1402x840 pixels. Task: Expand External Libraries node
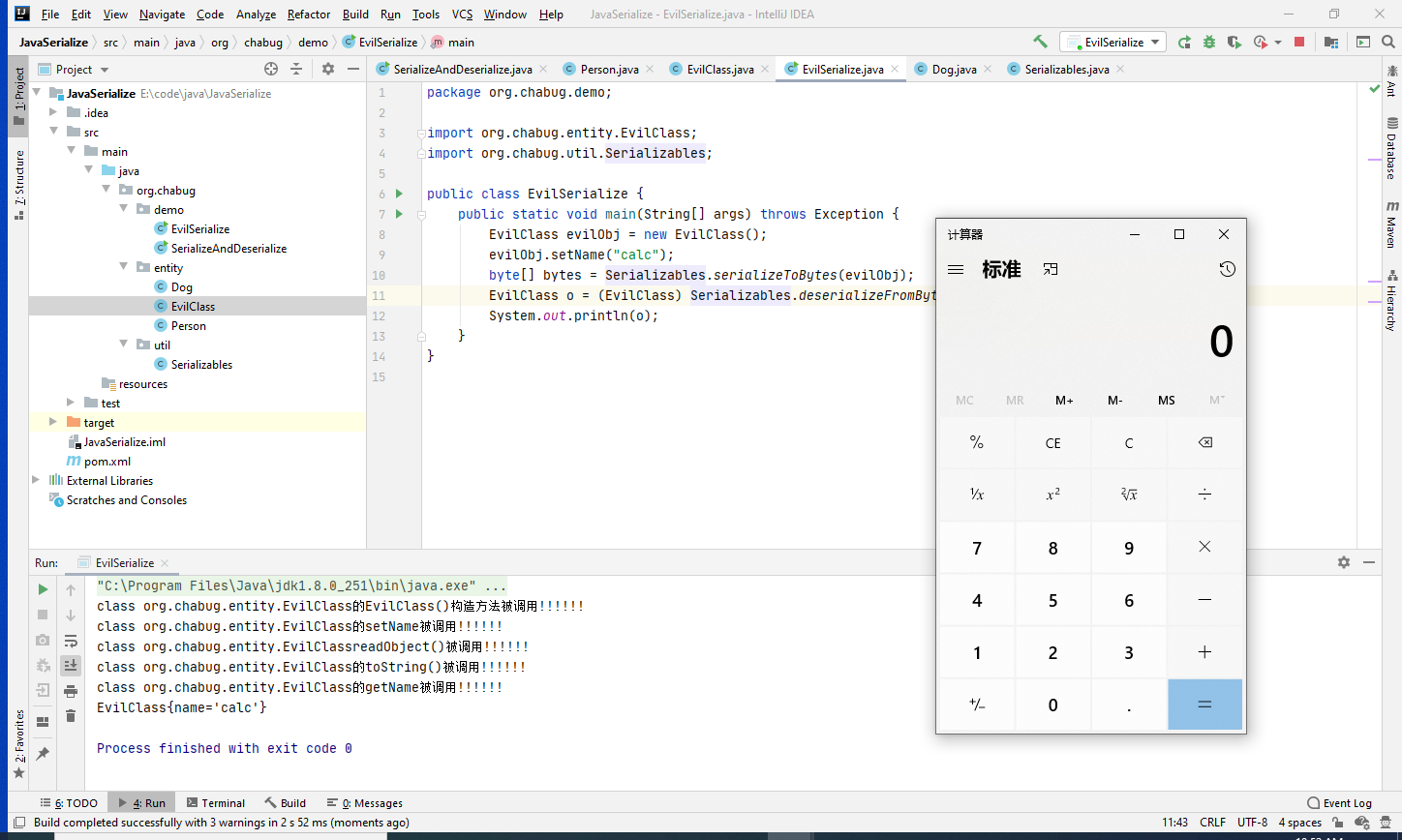click(x=37, y=481)
